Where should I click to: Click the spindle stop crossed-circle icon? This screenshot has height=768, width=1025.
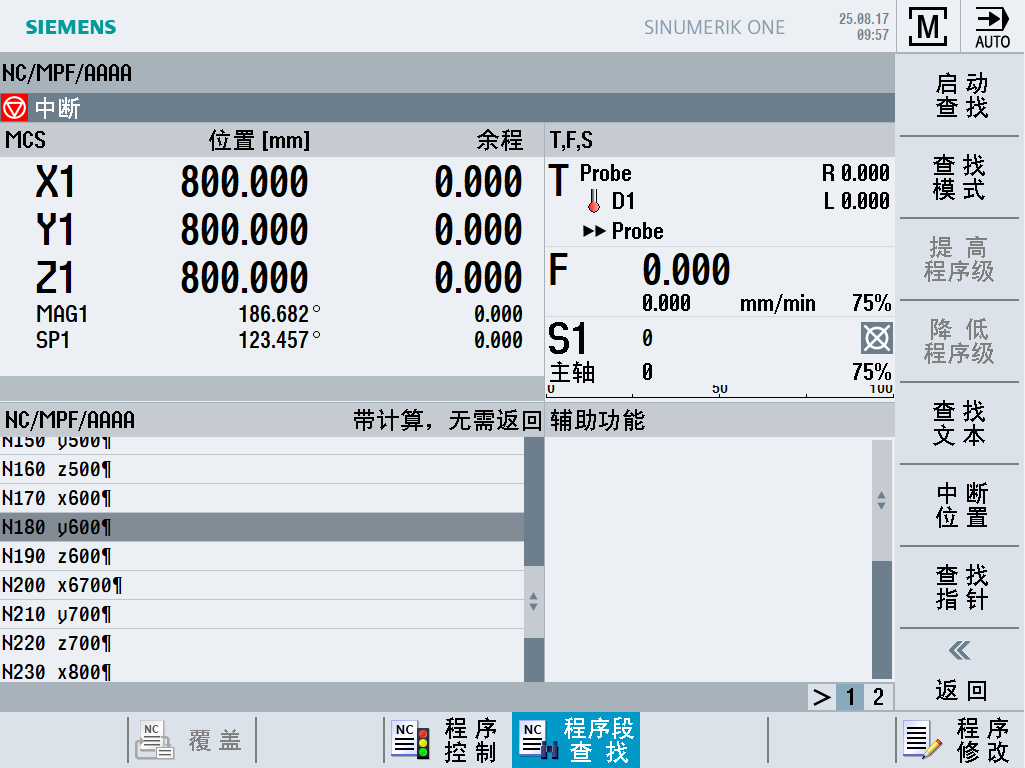[876, 339]
